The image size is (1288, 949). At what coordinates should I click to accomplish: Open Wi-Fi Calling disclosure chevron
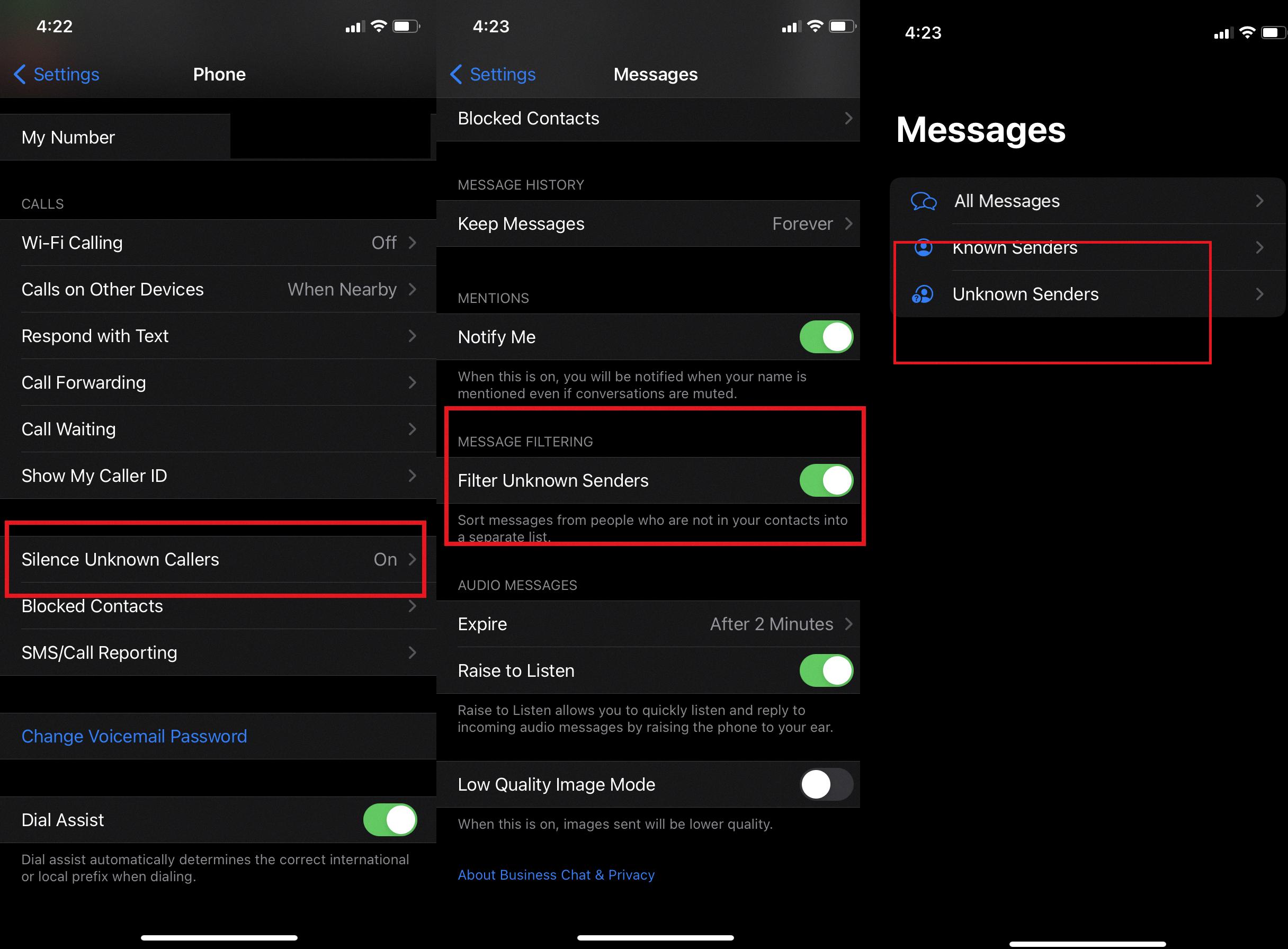[x=412, y=243]
